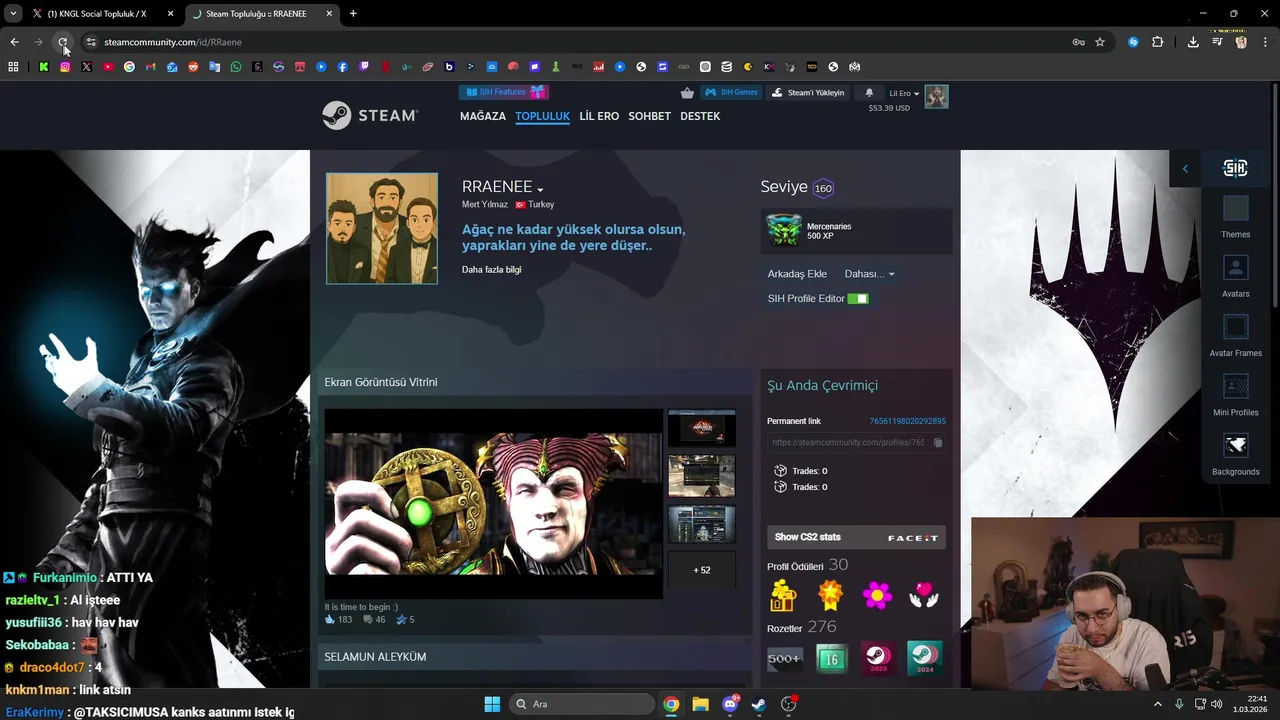Open the 500+ badge
This screenshot has height=720, width=1280.
click(x=784, y=658)
